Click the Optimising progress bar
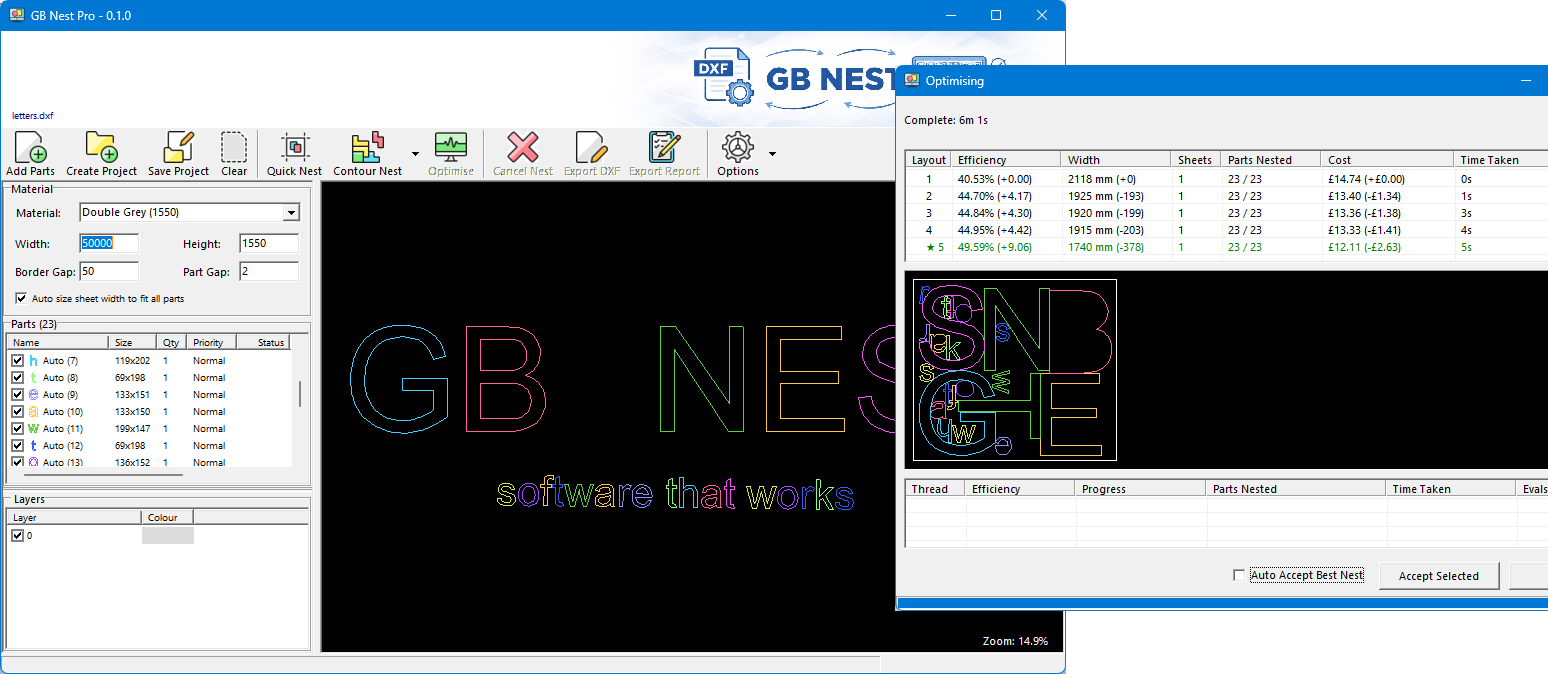The height and width of the screenshot is (678, 1548). point(1223,603)
